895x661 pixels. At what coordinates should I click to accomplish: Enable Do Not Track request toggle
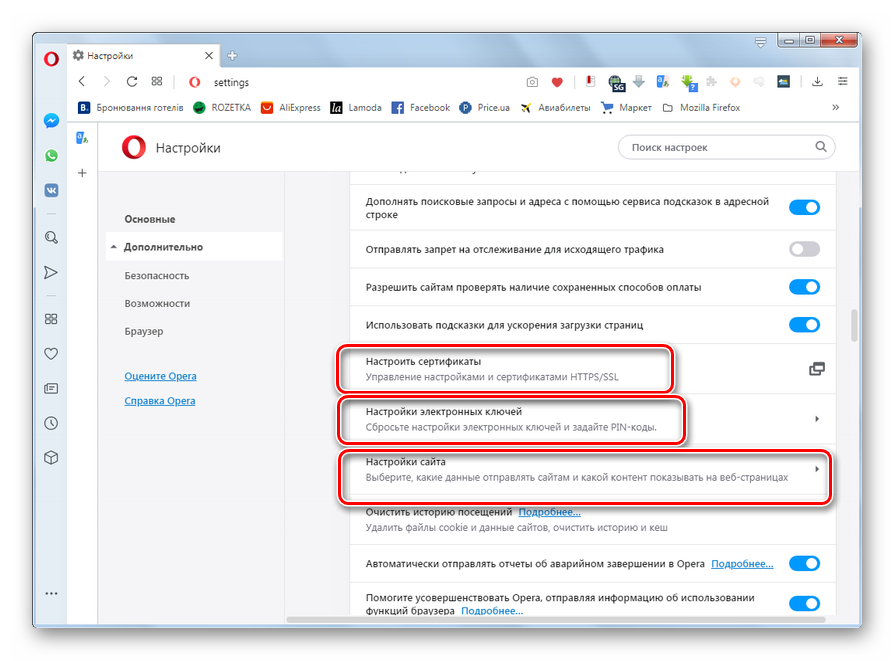point(804,249)
